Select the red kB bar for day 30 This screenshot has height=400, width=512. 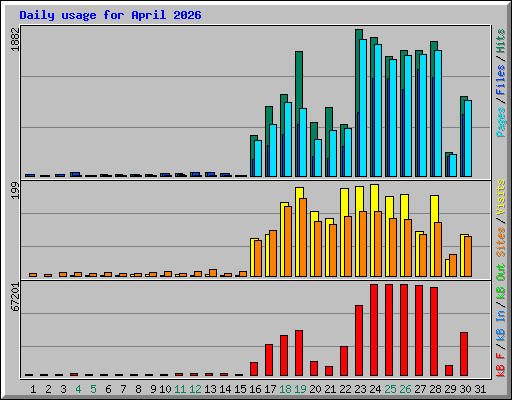pyautogui.click(x=464, y=354)
